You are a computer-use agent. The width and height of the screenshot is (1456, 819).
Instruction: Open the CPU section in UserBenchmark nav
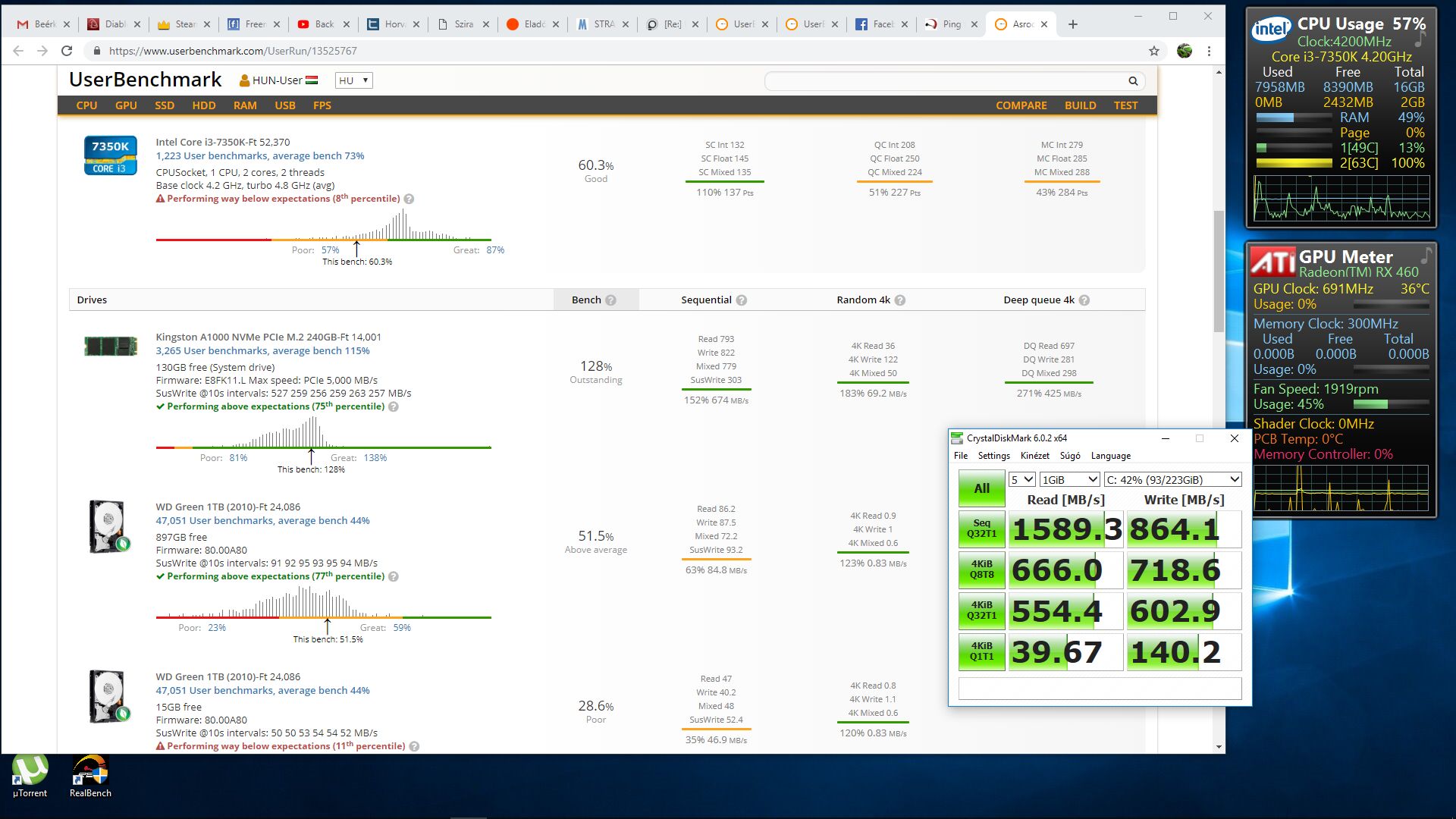(x=86, y=105)
